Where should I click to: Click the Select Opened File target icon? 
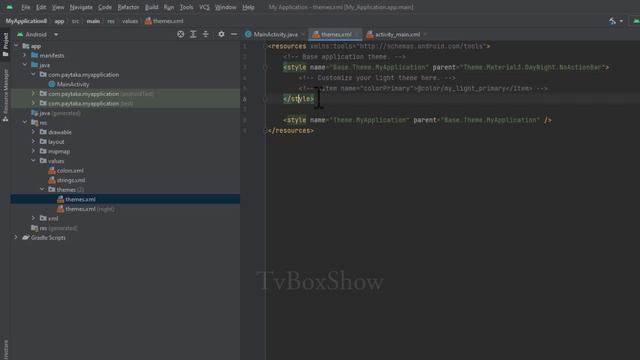click(180, 34)
